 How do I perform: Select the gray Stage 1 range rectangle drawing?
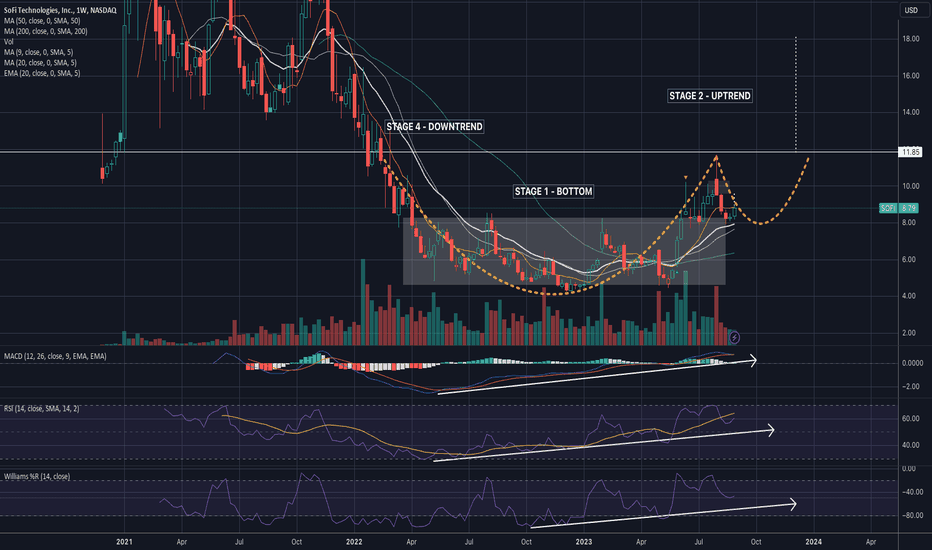tap(564, 252)
